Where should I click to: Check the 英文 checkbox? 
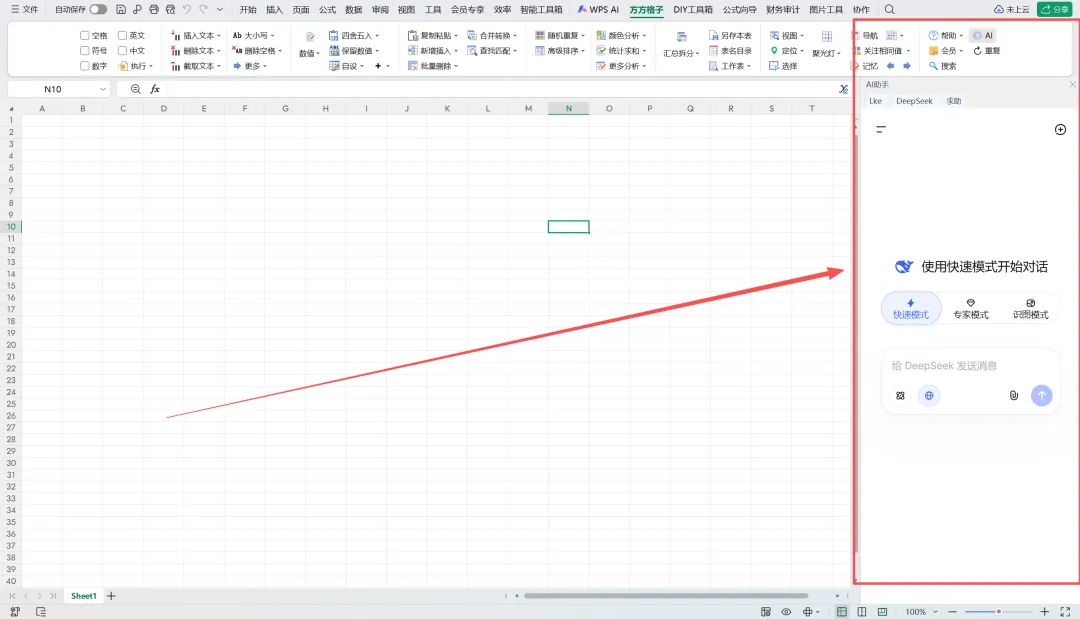pos(123,35)
